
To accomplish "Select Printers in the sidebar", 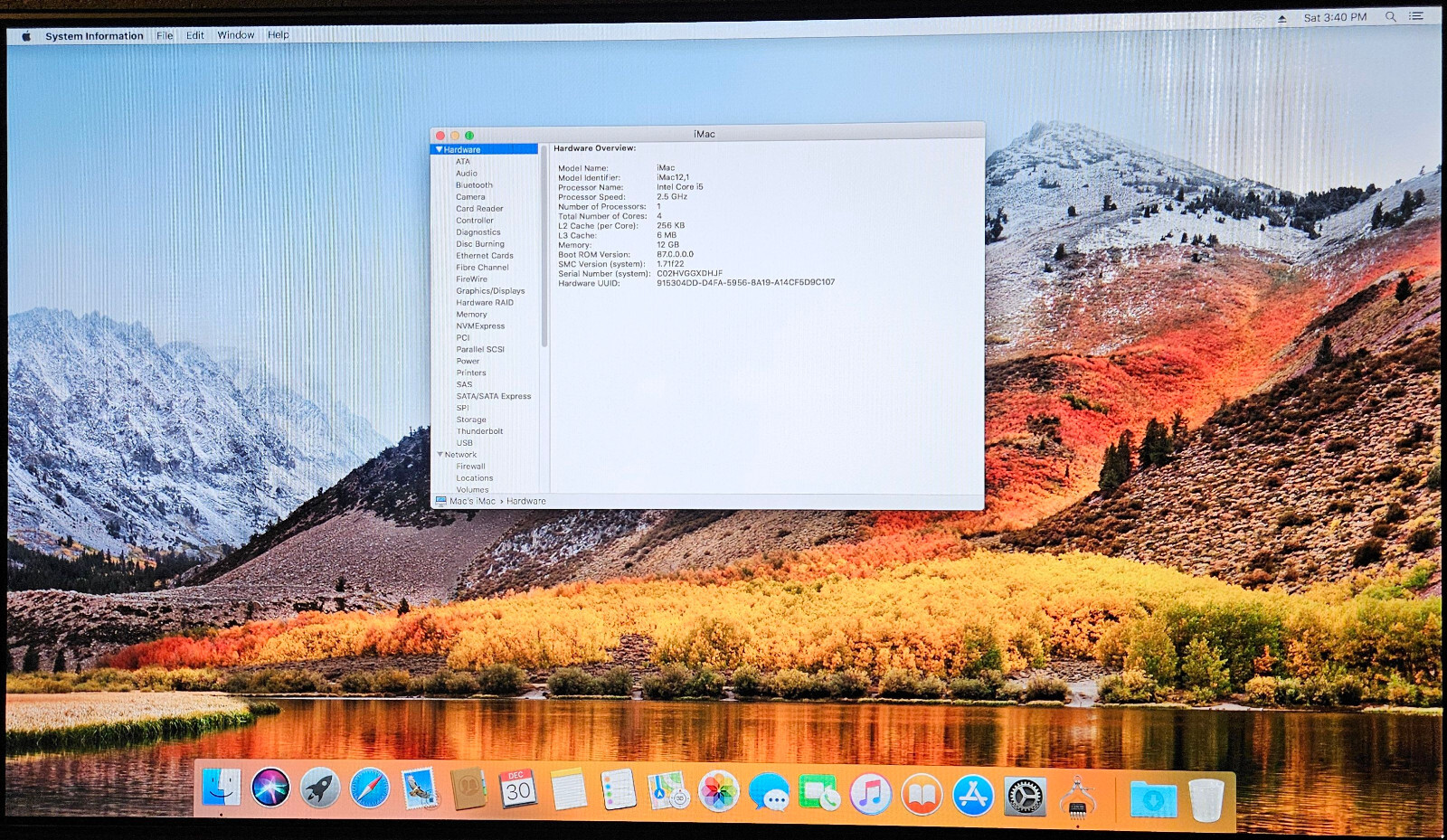I will point(471,373).
